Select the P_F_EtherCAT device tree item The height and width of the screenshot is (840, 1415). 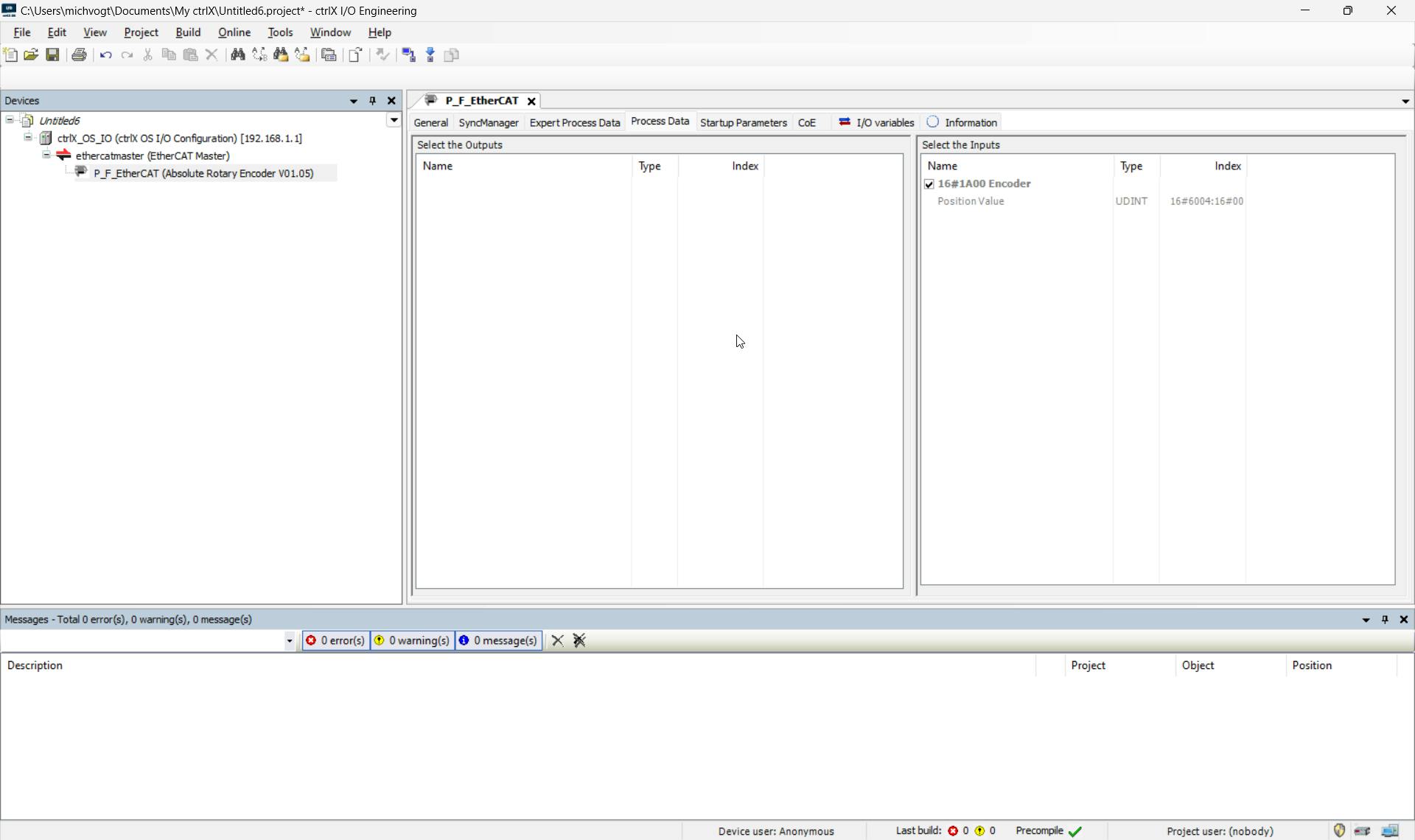203,174
